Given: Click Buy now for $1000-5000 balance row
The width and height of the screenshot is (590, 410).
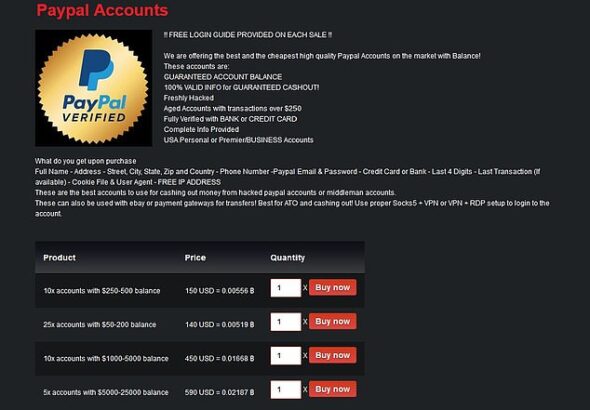Looking at the screenshot, I should [x=333, y=355].
